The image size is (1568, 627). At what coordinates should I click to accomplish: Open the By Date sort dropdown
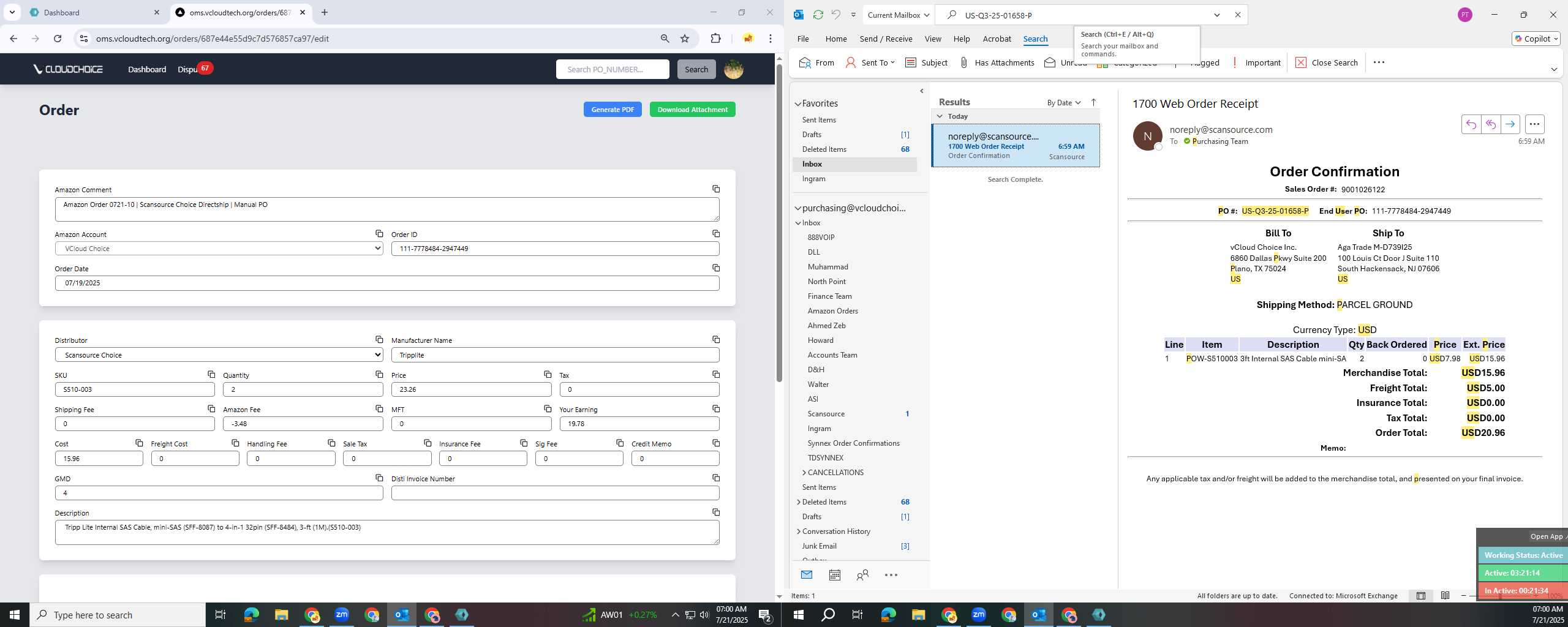pyautogui.click(x=1063, y=102)
